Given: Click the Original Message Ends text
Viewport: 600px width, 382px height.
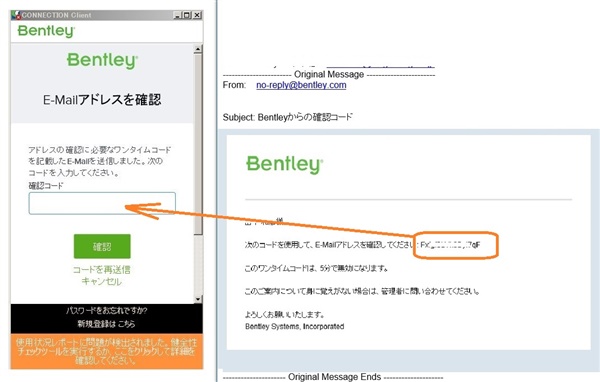Looking at the screenshot, I should click(x=334, y=377).
